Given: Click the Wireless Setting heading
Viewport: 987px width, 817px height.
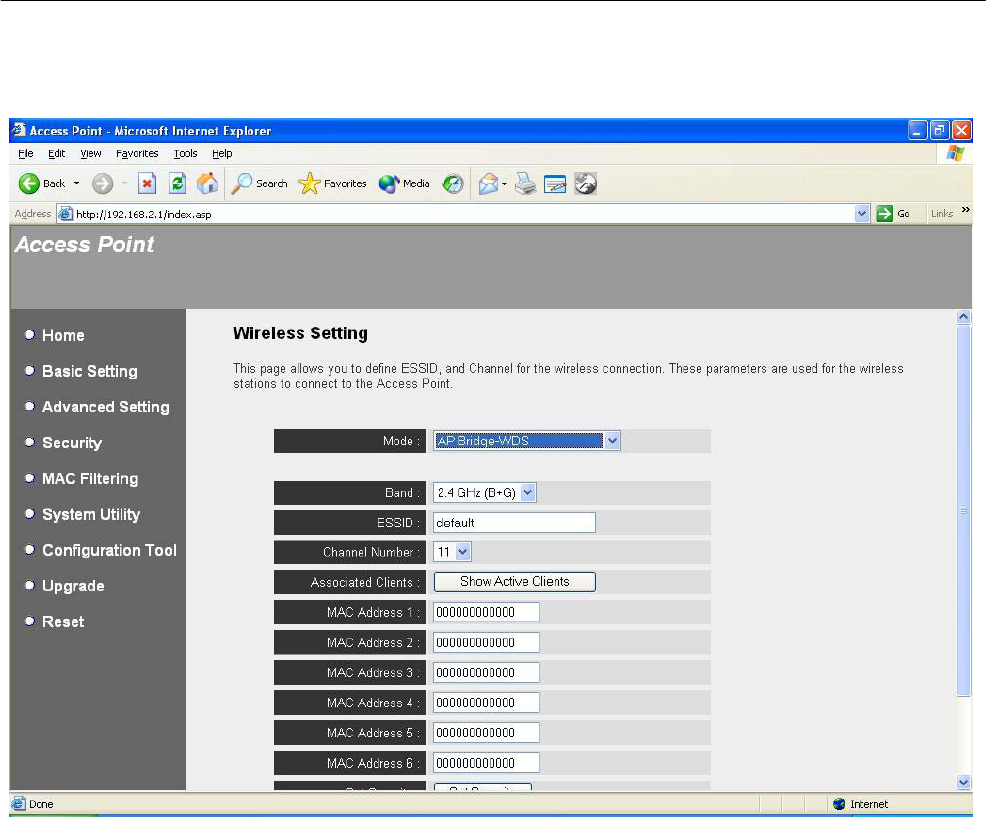Looking at the screenshot, I should click(300, 333).
